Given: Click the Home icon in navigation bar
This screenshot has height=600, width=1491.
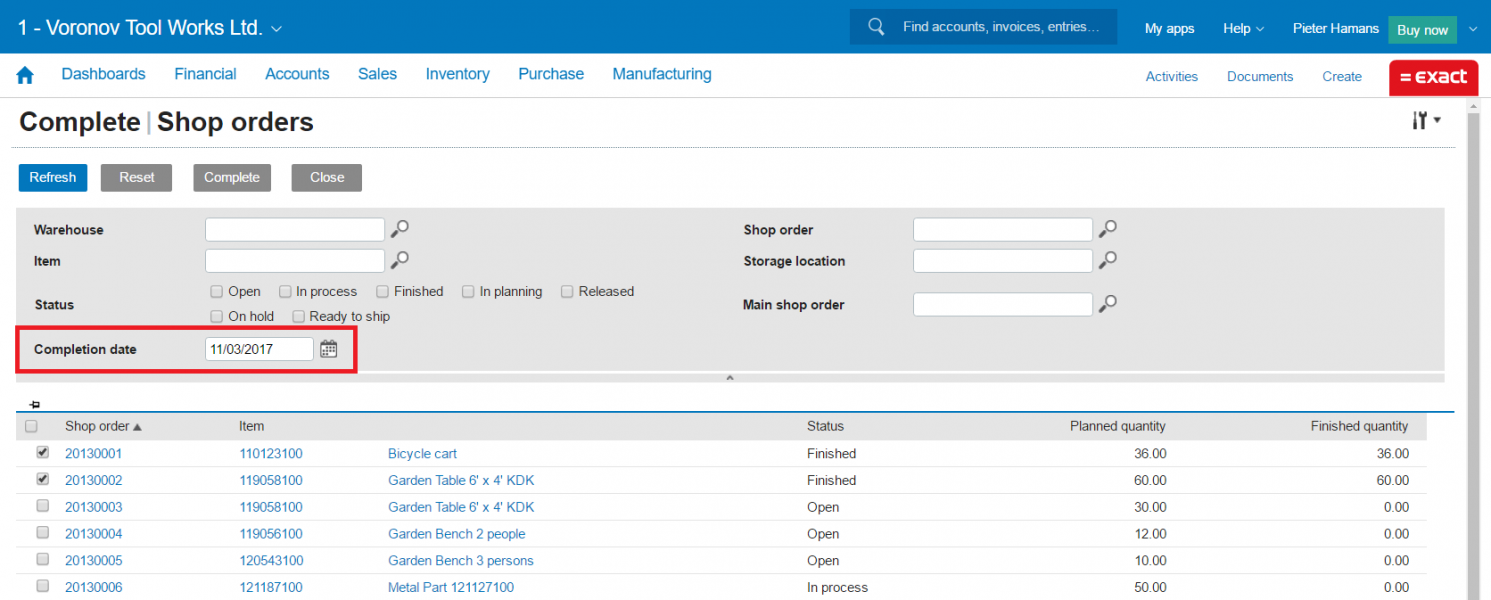Looking at the screenshot, I should (25, 75).
